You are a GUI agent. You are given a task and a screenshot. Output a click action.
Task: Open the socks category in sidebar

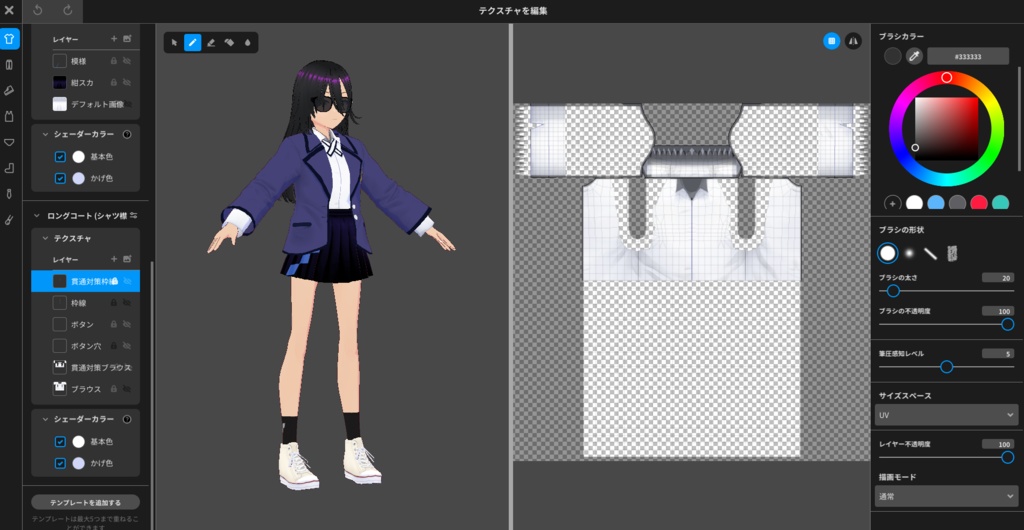[9, 168]
